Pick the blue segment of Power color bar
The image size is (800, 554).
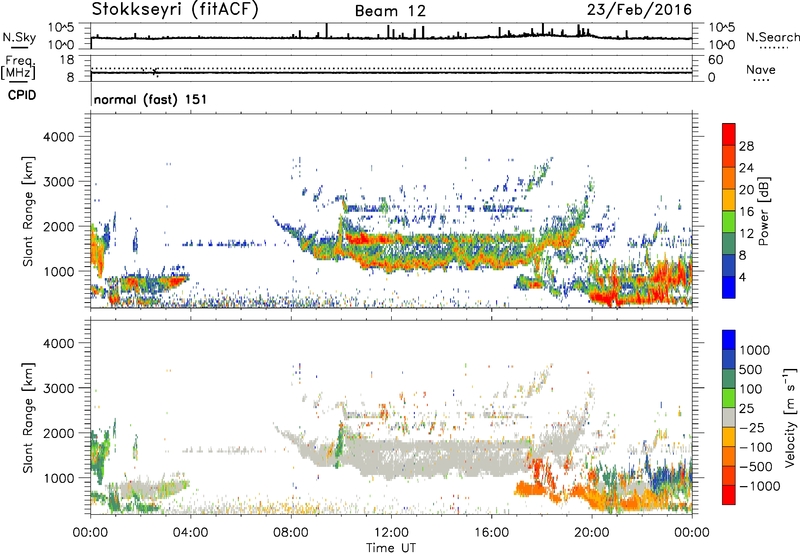(730, 283)
